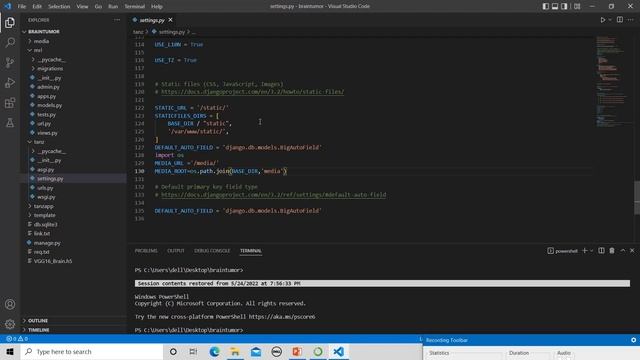The image size is (640, 360).
Task: Split the terminal pane
Action: 601,251
